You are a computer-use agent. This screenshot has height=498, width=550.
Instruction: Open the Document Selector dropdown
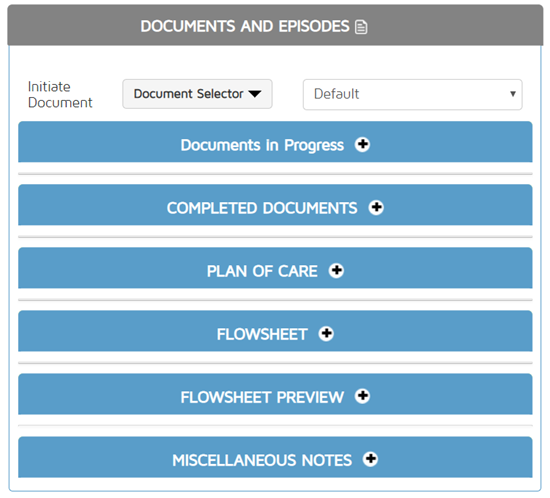pos(197,94)
